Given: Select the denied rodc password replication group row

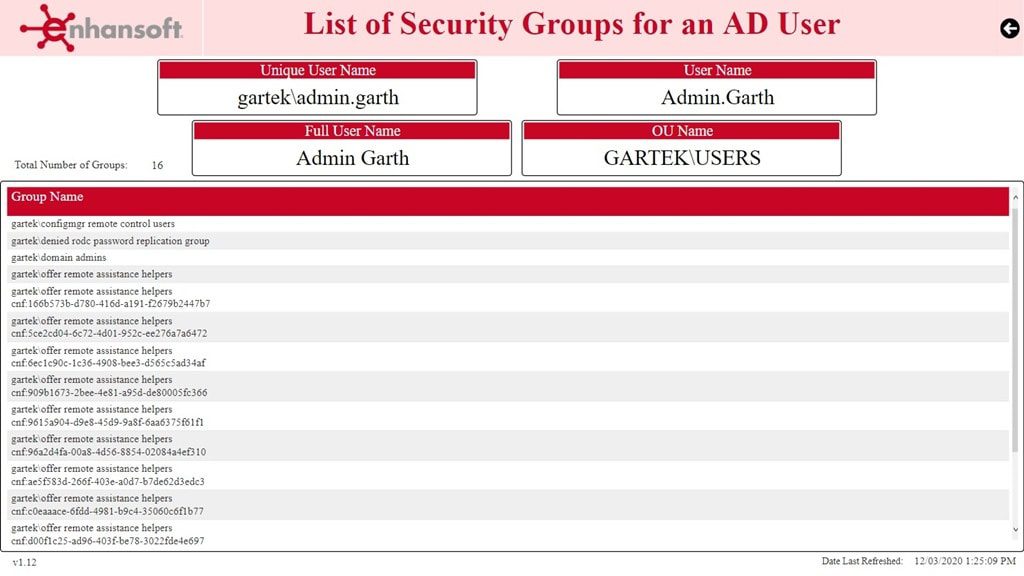Looking at the screenshot, I should click(110, 241).
